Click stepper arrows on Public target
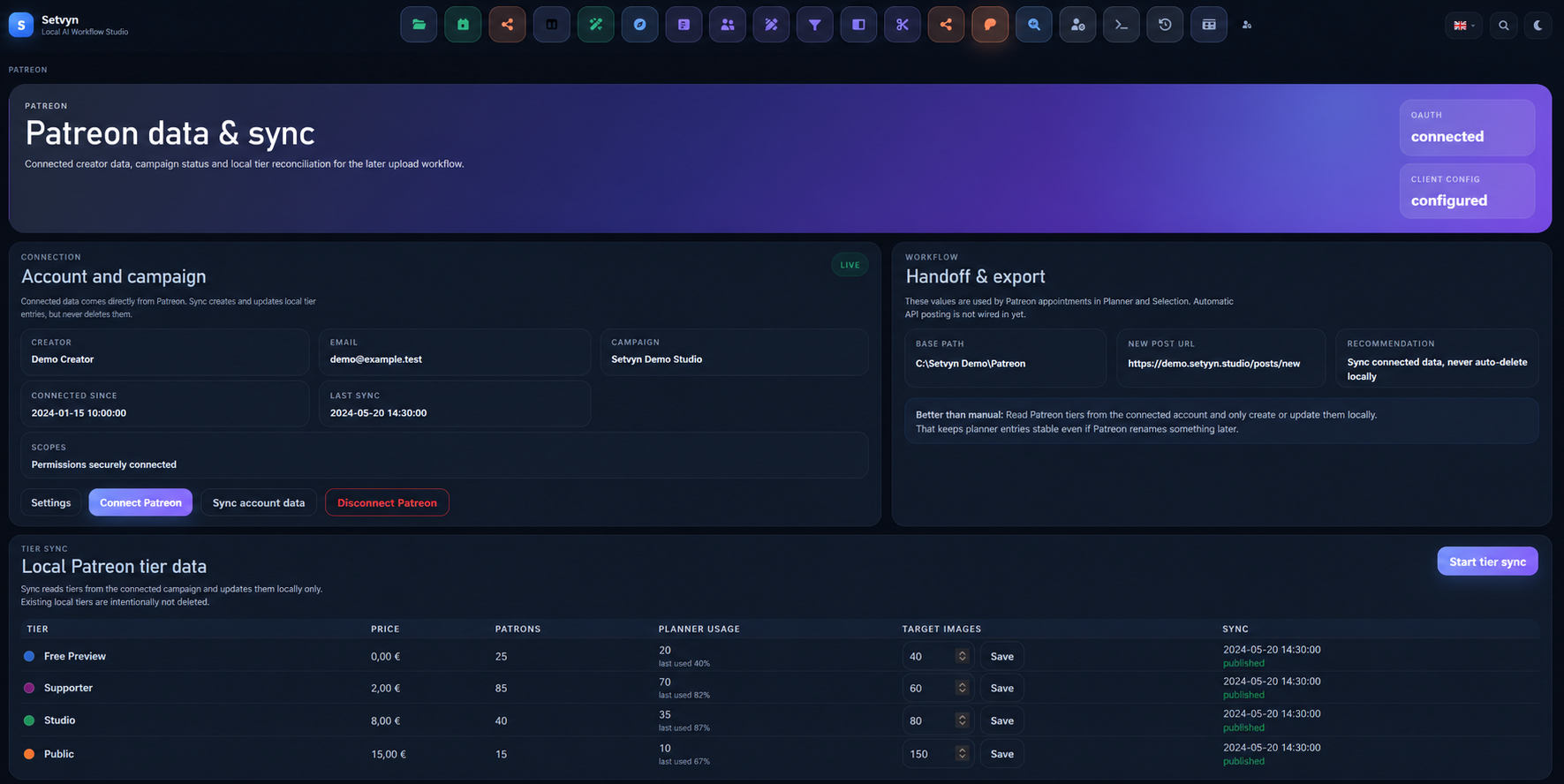This screenshot has width=1564, height=784. tap(963, 754)
